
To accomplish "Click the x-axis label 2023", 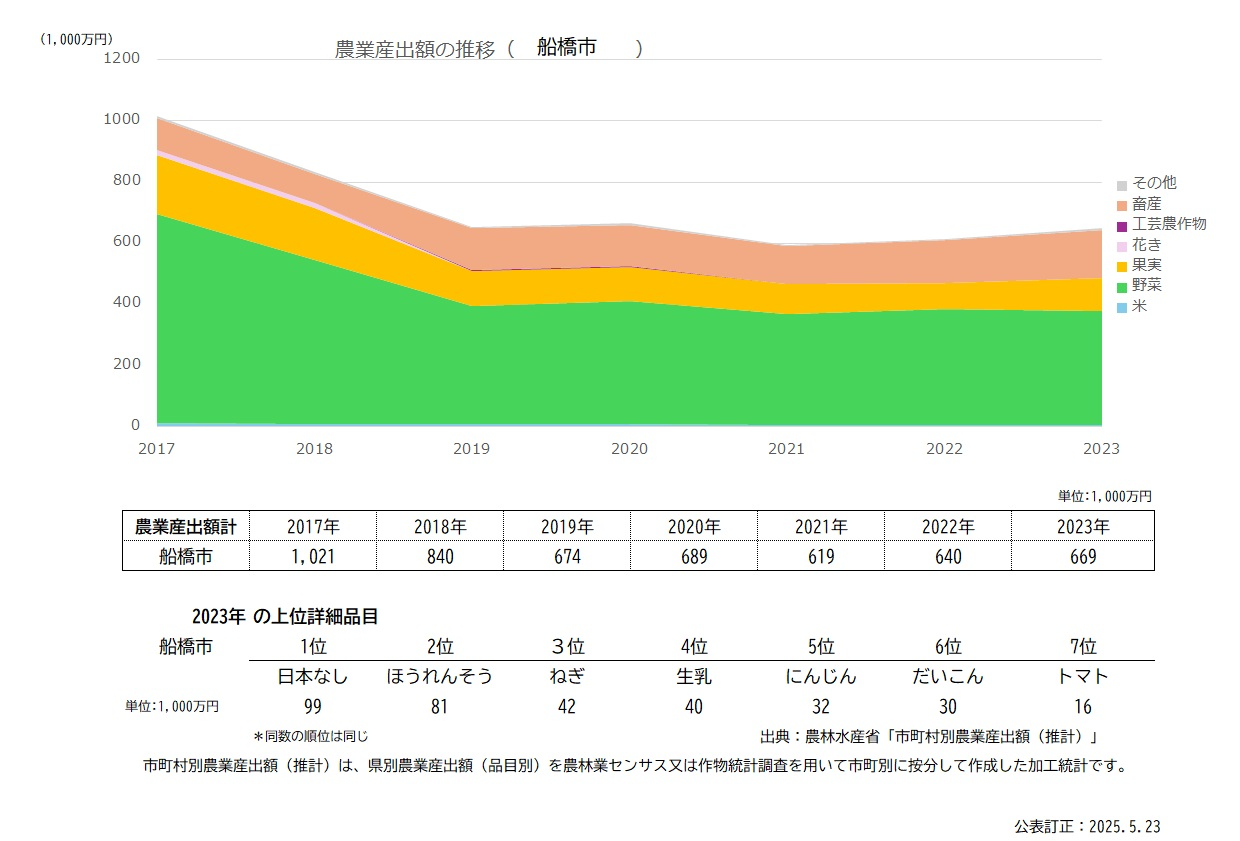I will click(x=1101, y=449).
